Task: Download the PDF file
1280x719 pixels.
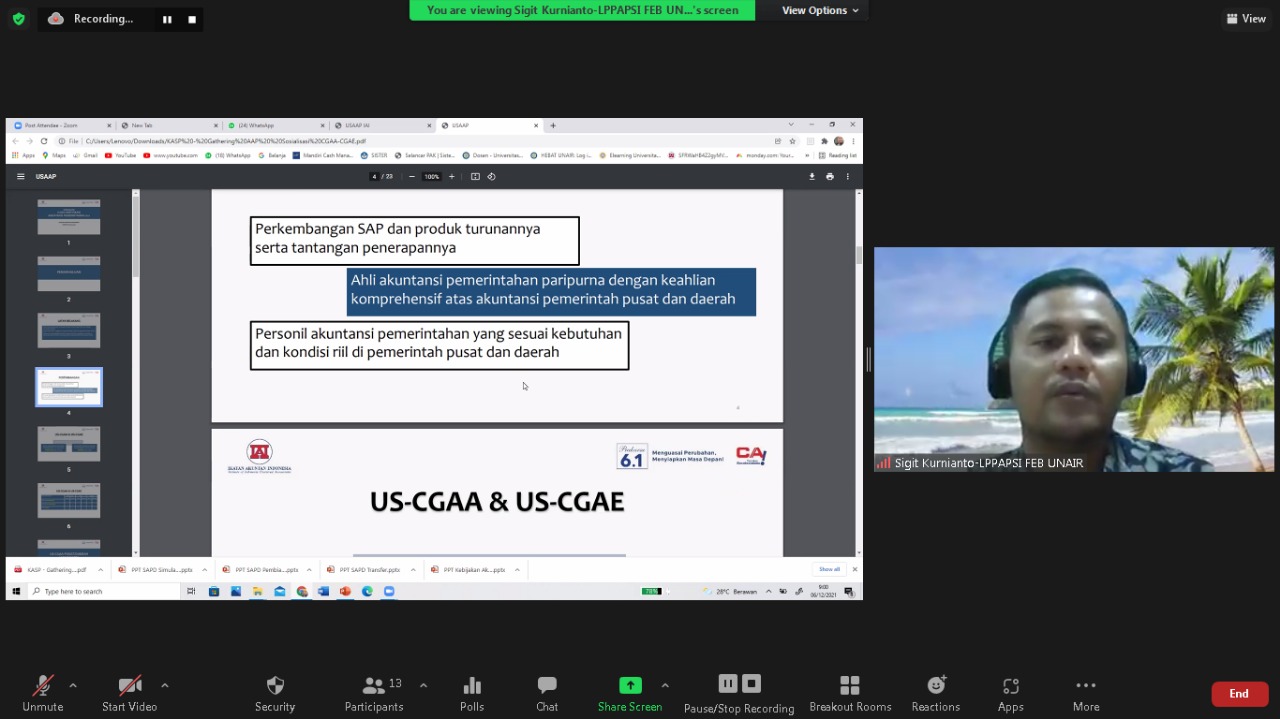Action: pyautogui.click(x=812, y=176)
